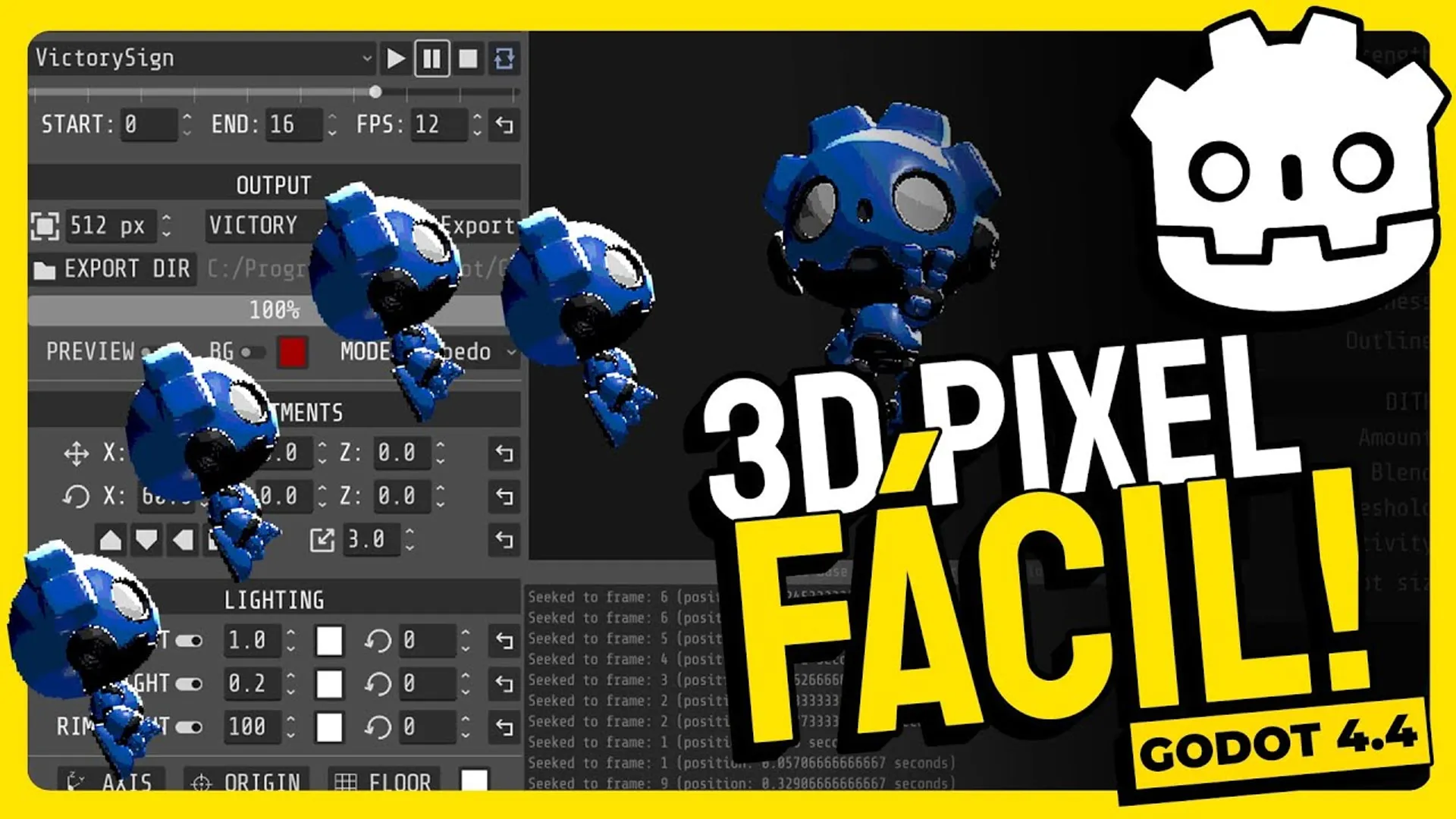This screenshot has width=1456, height=819.
Task: Open the red background color swatch
Action: tap(293, 352)
